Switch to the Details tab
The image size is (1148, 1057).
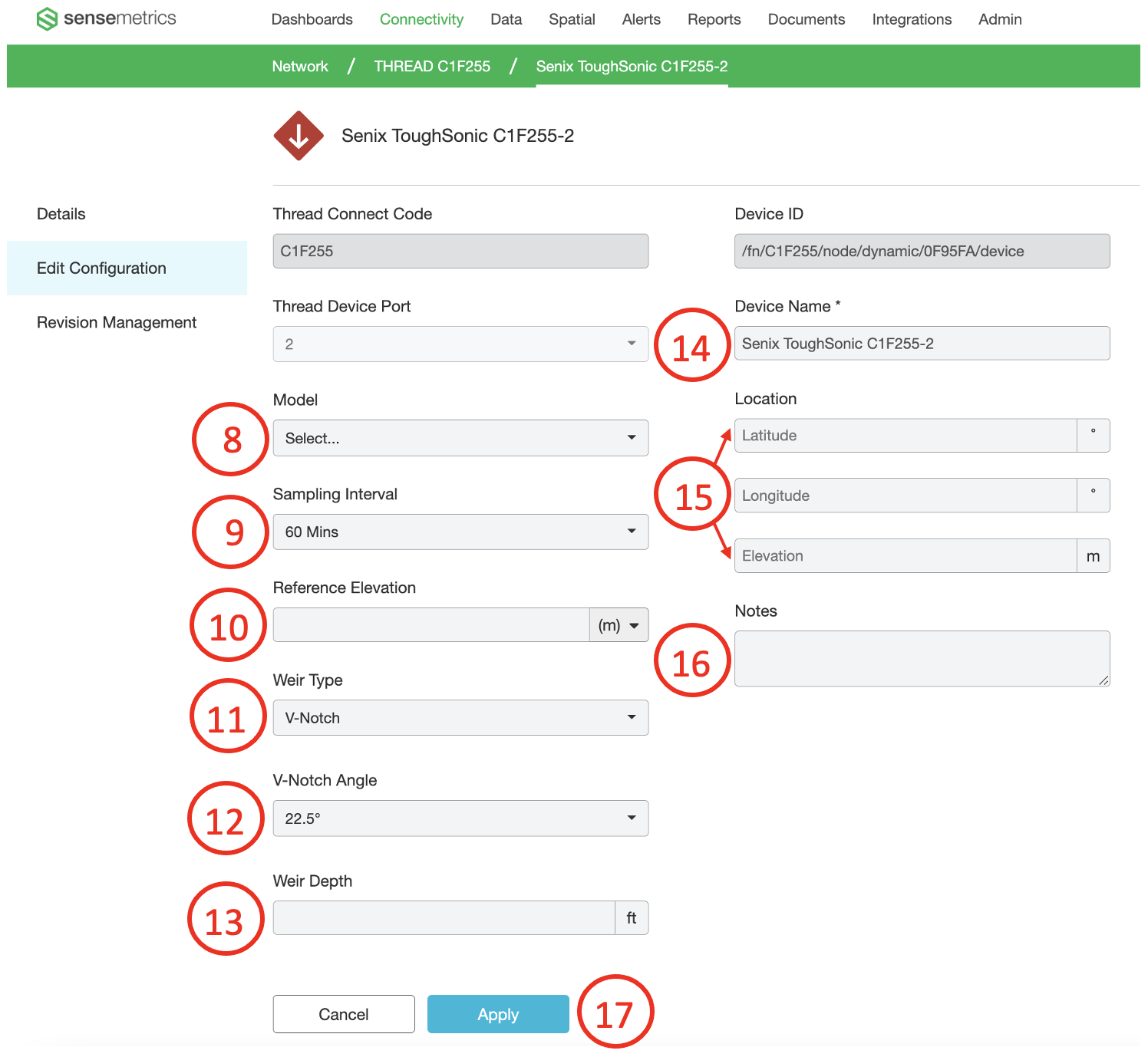click(x=61, y=214)
